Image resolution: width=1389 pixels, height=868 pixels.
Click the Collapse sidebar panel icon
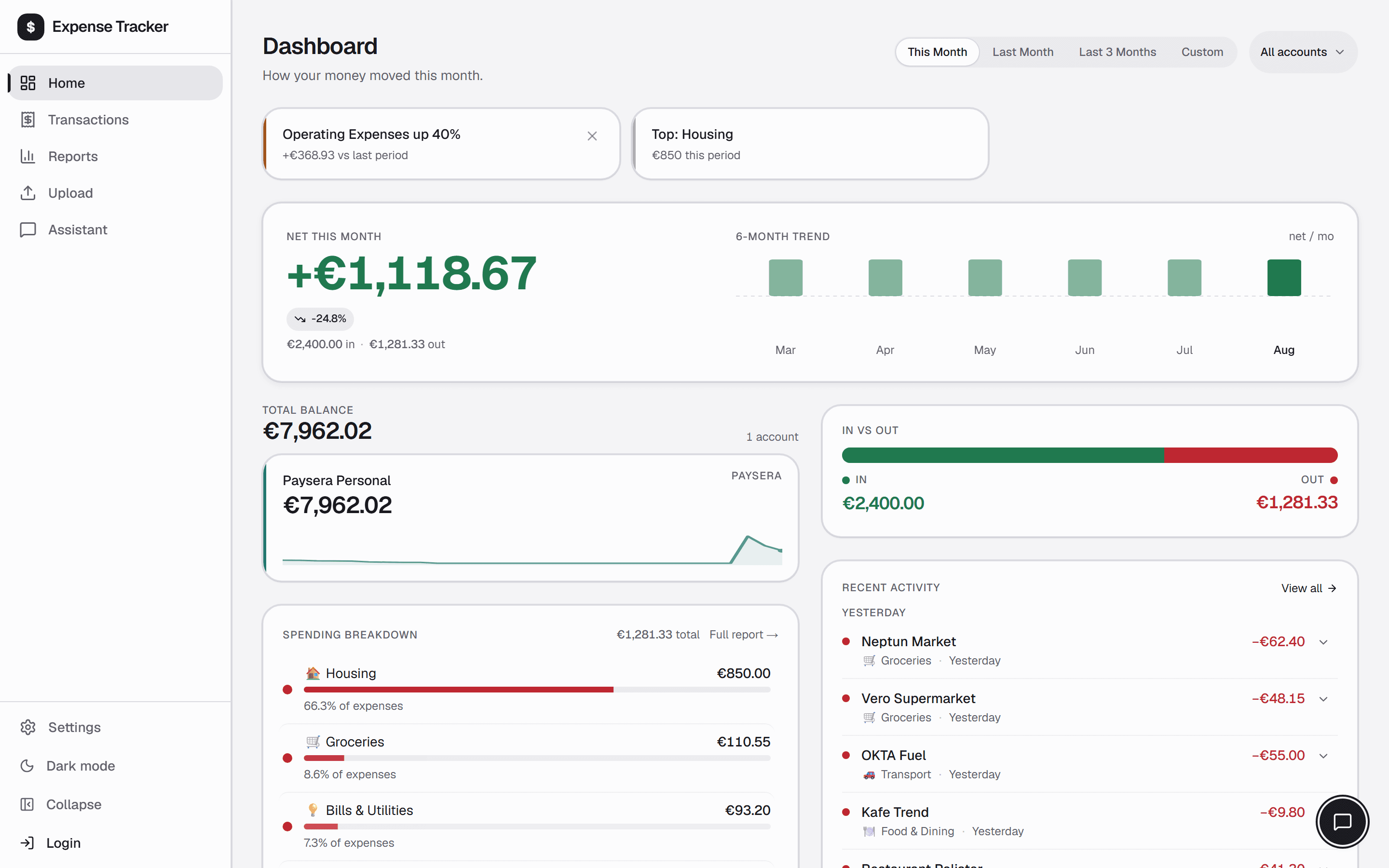point(27,804)
